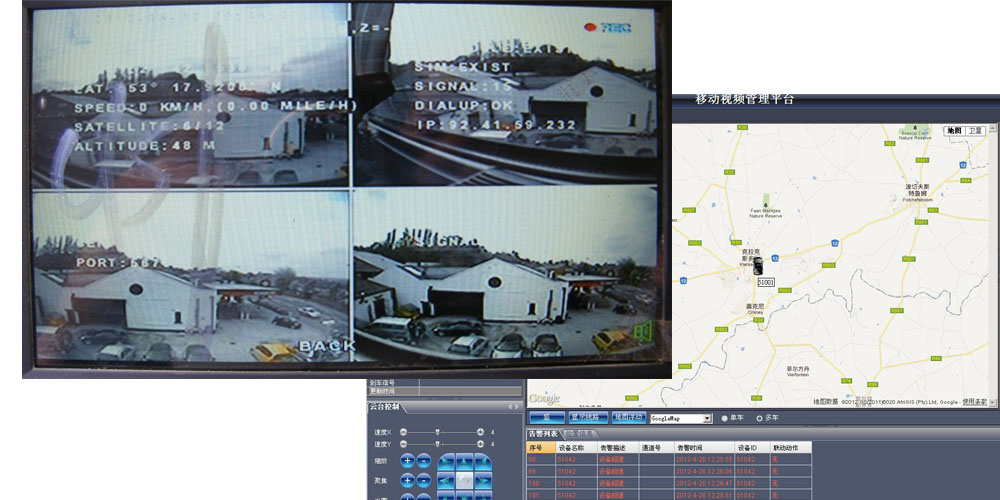Image resolution: width=1000 pixels, height=500 pixels.
Task: Click the focus minus button in PTZ control
Action: click(423, 481)
